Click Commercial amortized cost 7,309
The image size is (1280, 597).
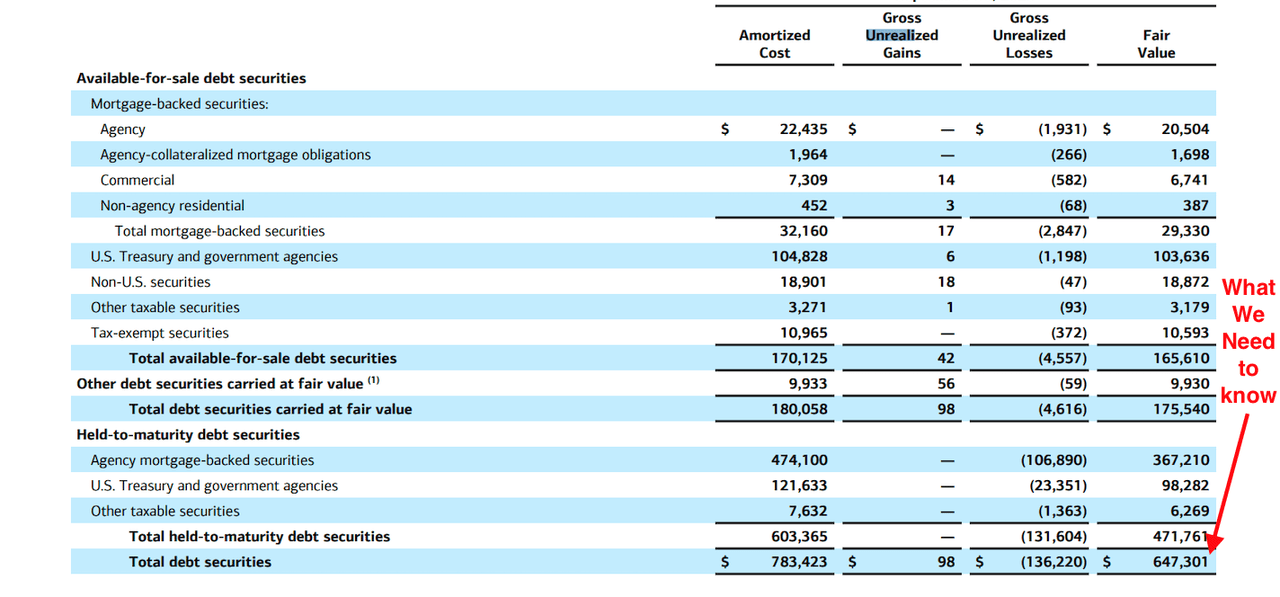coord(808,180)
